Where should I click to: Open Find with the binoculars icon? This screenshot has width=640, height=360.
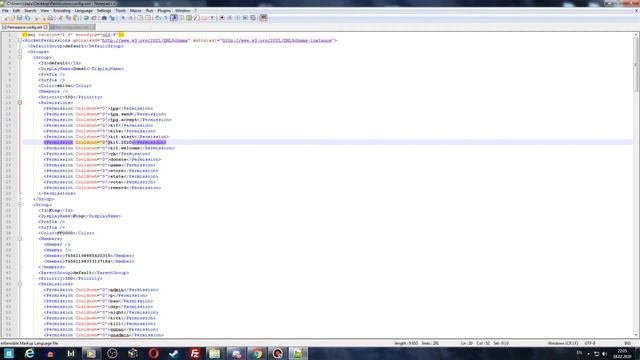(x=104, y=18)
